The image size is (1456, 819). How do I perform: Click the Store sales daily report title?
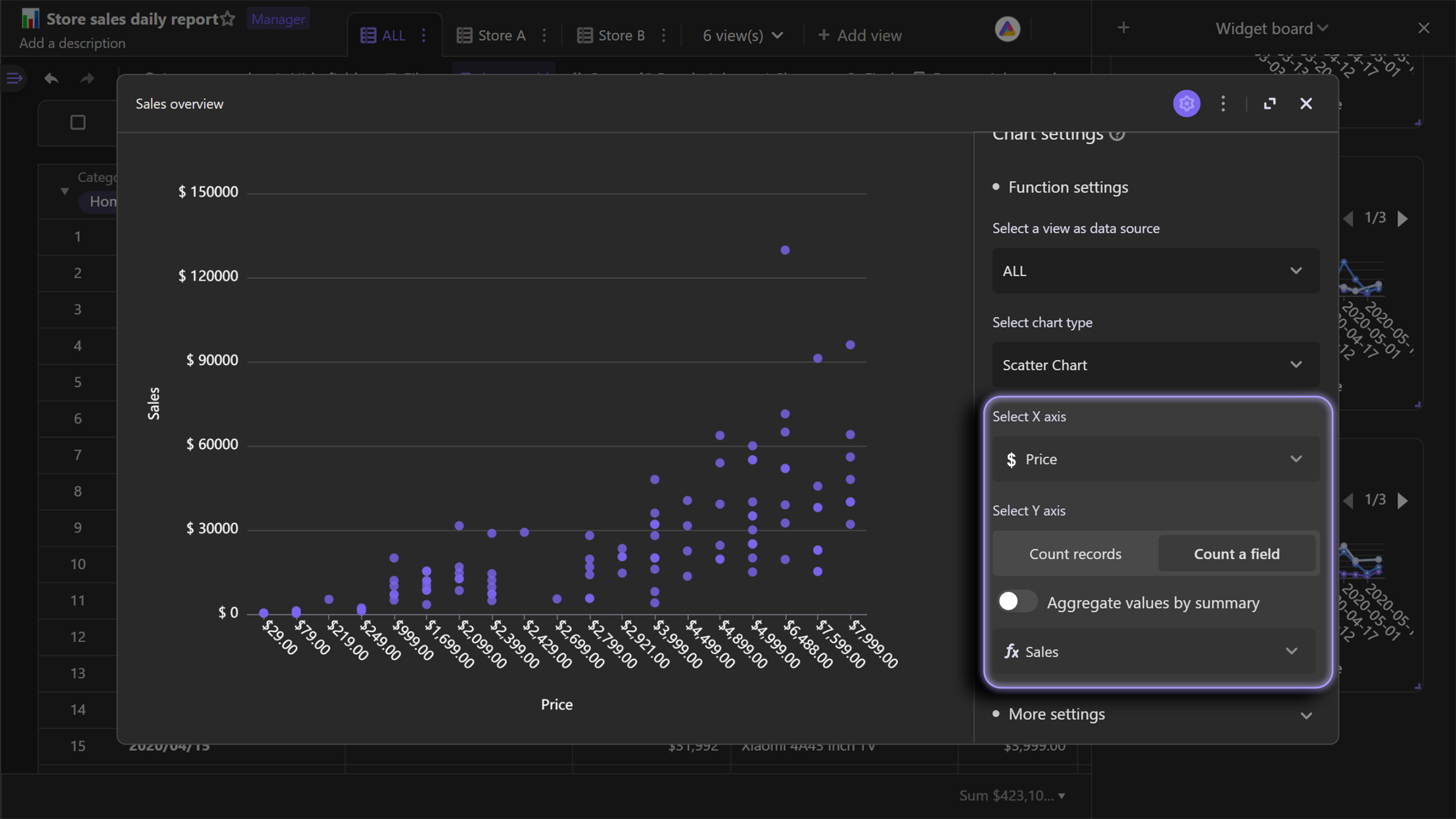(x=132, y=19)
